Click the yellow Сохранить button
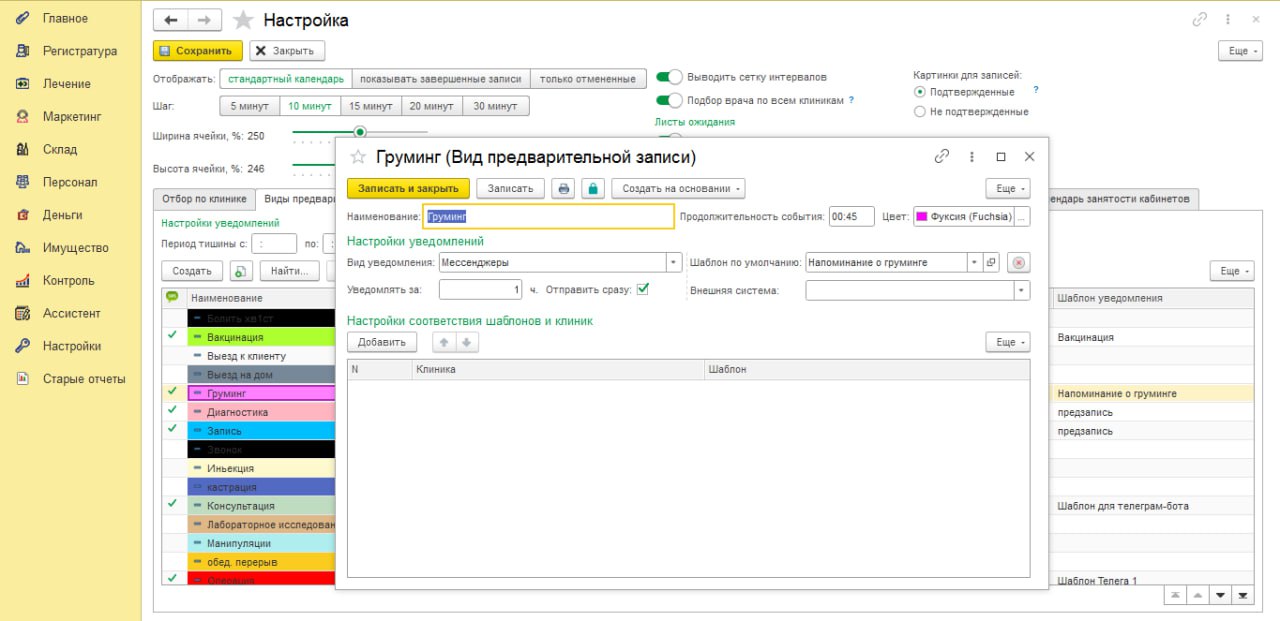The image size is (1280, 621). pos(198,51)
